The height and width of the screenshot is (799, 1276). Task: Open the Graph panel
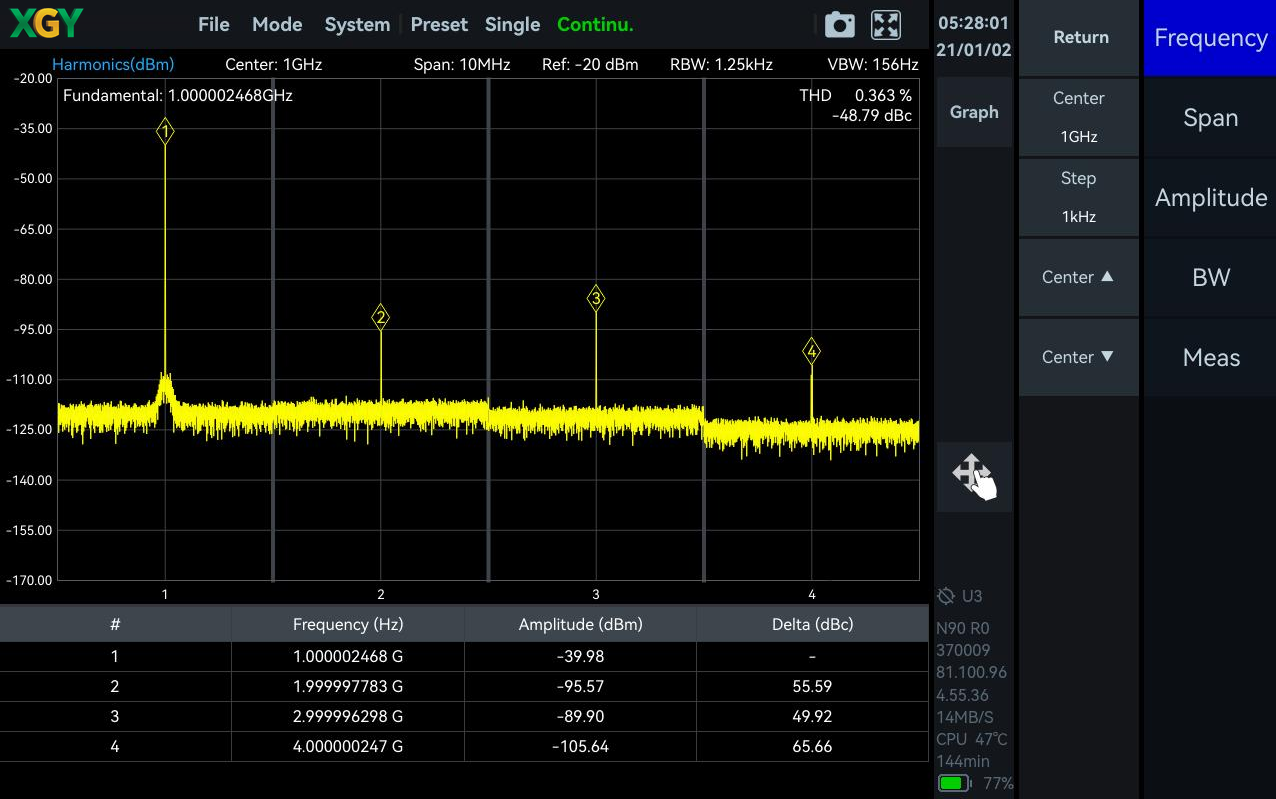tap(974, 112)
